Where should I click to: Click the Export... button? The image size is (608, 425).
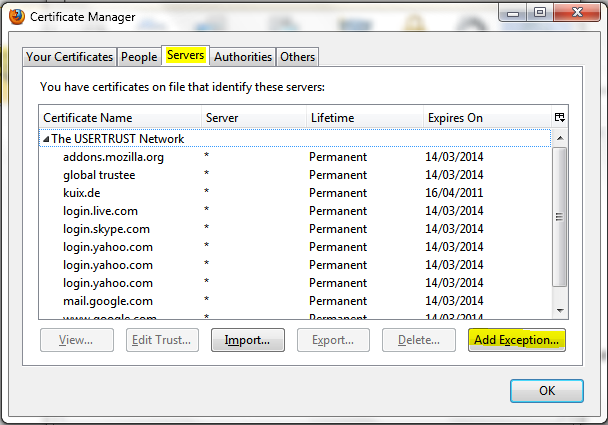tap(333, 340)
